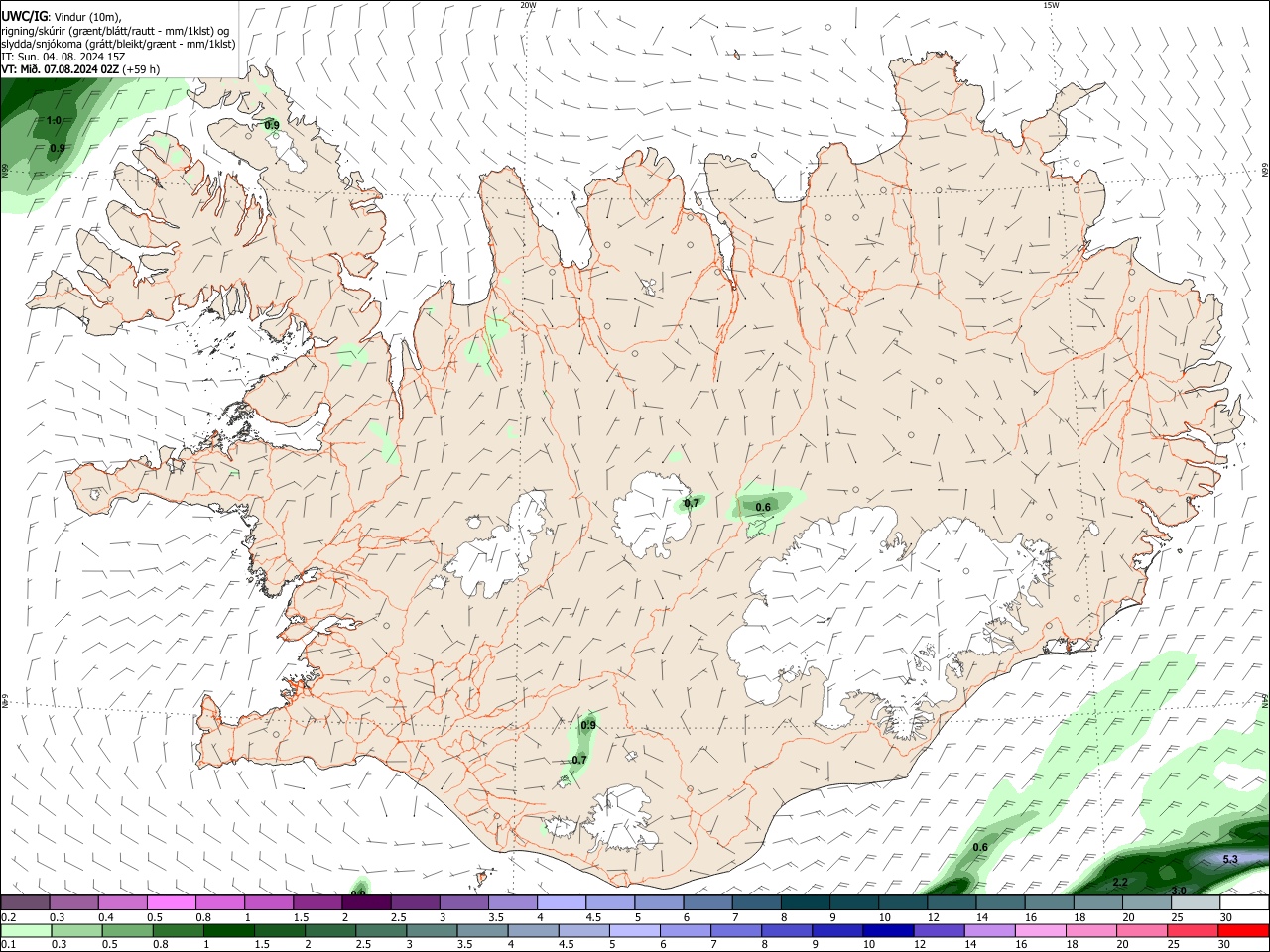Pick the light pink lower swatch labelled 16

(1041, 930)
